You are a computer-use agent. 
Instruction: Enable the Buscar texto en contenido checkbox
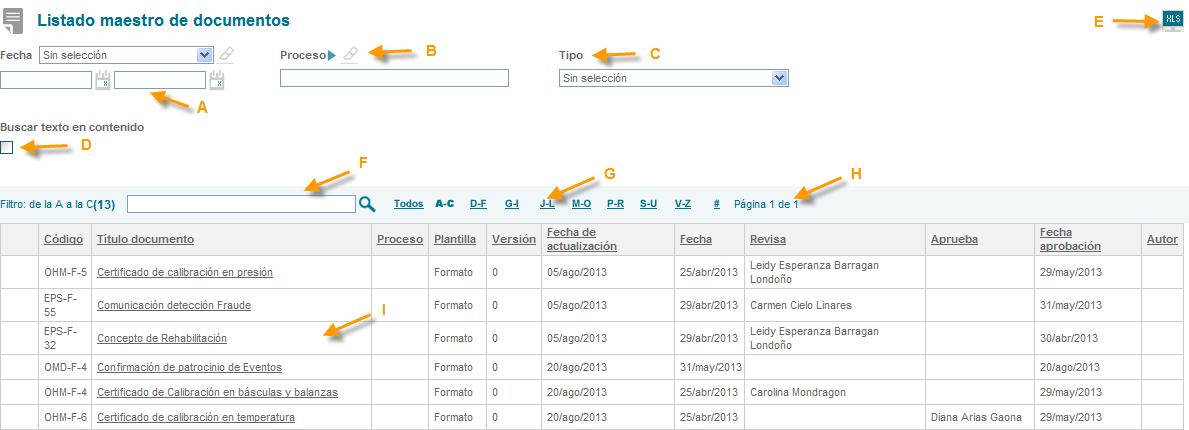[x=7, y=148]
